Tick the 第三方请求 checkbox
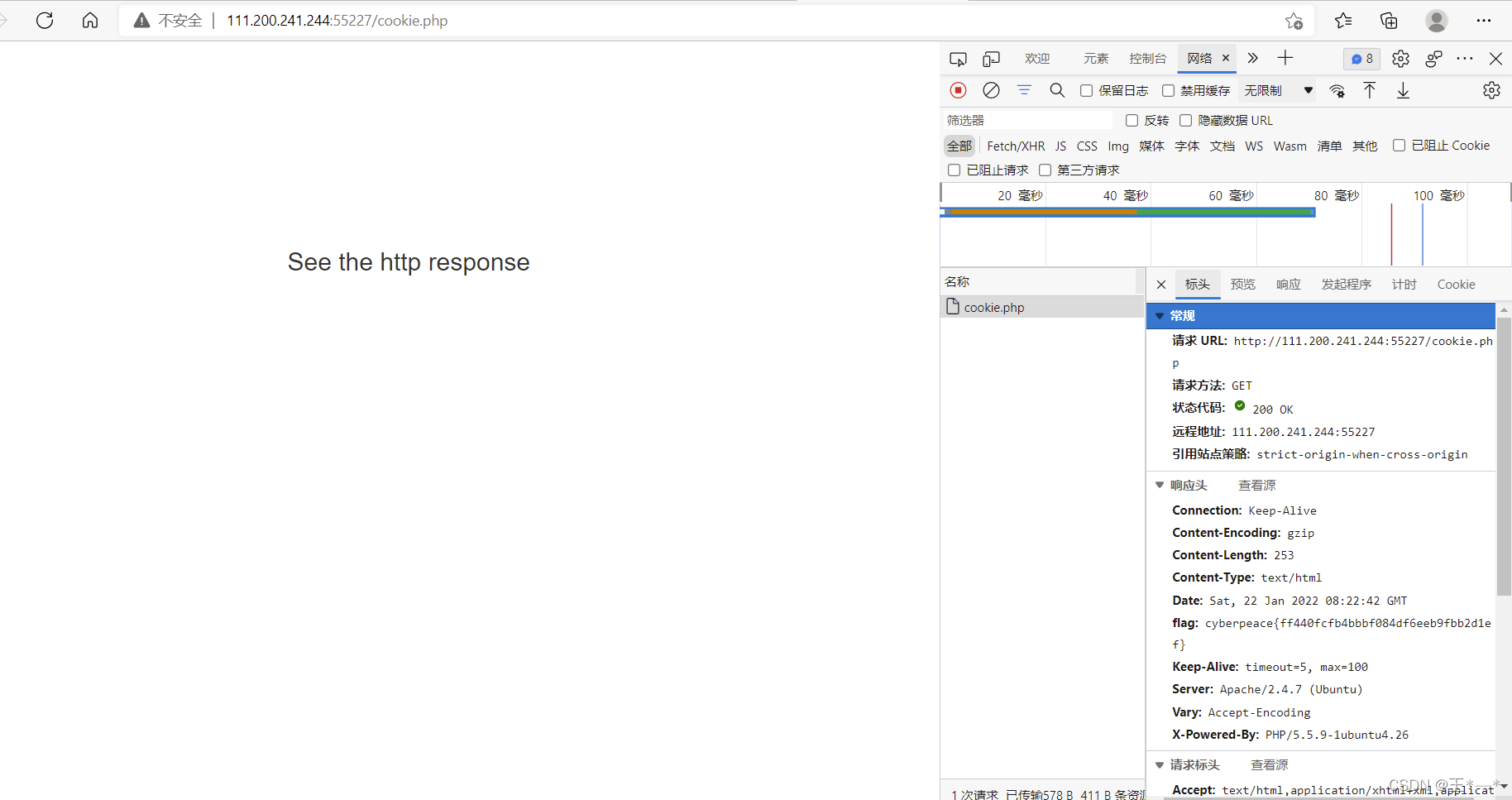The image size is (1512, 800). [x=1045, y=170]
